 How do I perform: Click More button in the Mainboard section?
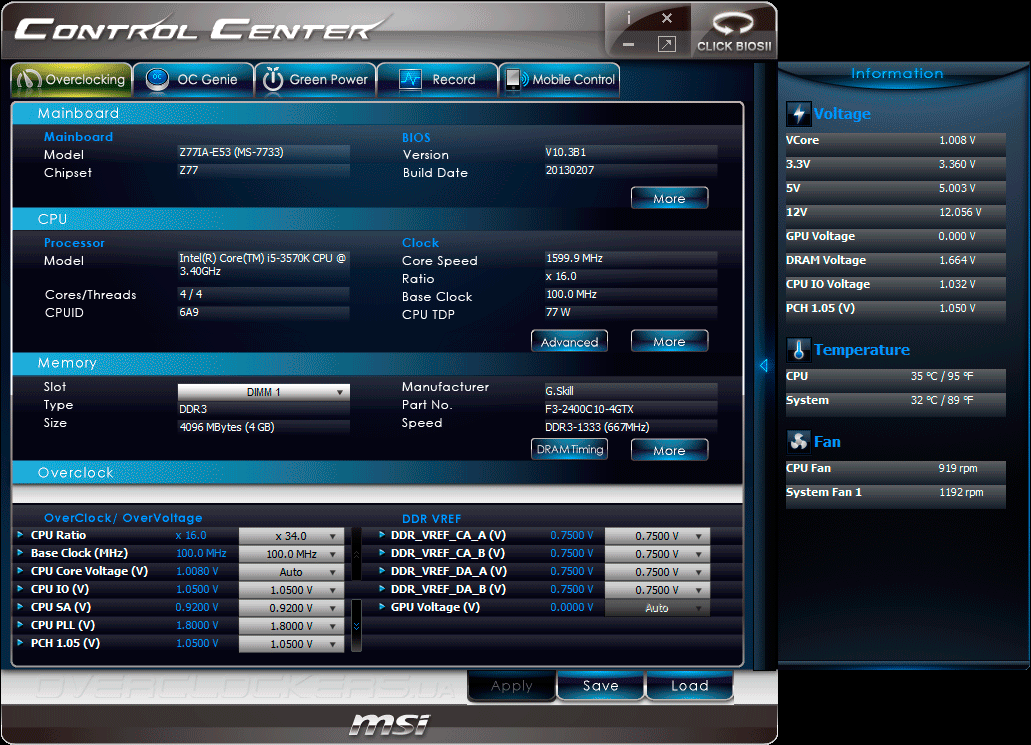pyautogui.click(x=669, y=198)
